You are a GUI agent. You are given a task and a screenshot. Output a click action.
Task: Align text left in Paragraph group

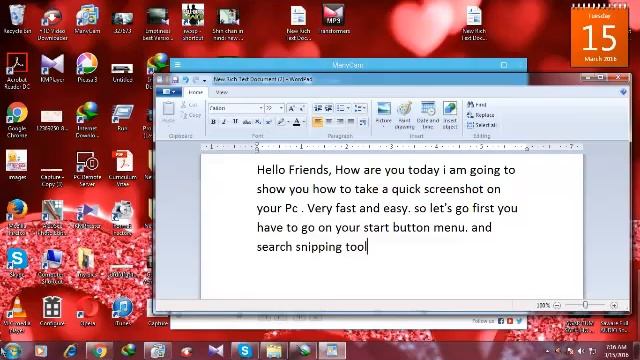(318, 122)
